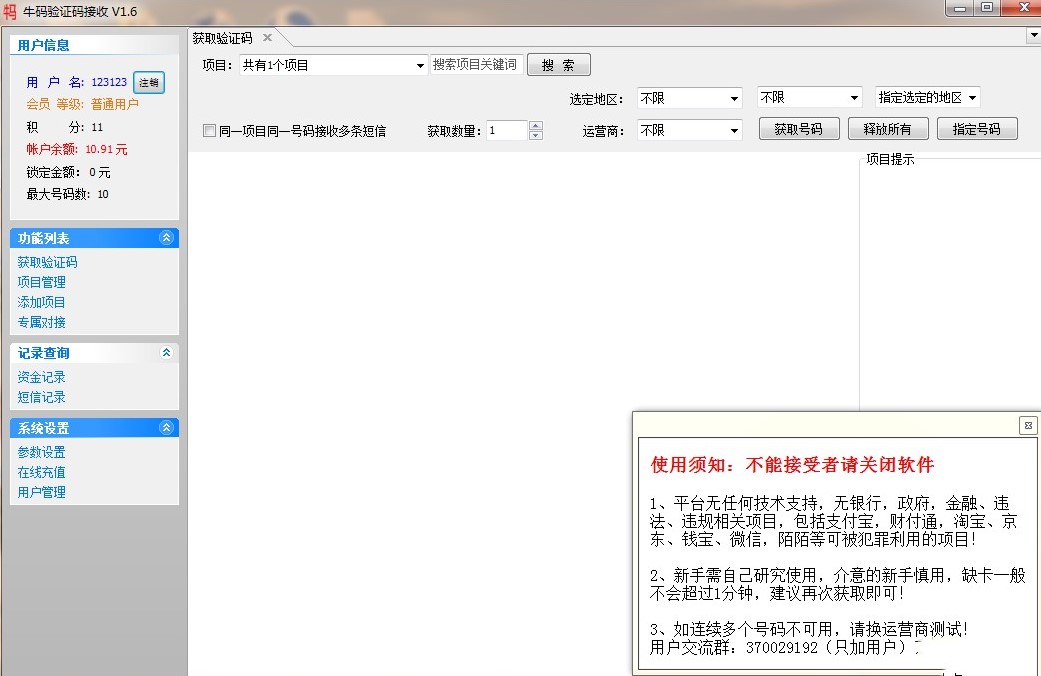Close the 获取验证码 tab
Viewport: 1041px width, 676px height.
[267, 38]
